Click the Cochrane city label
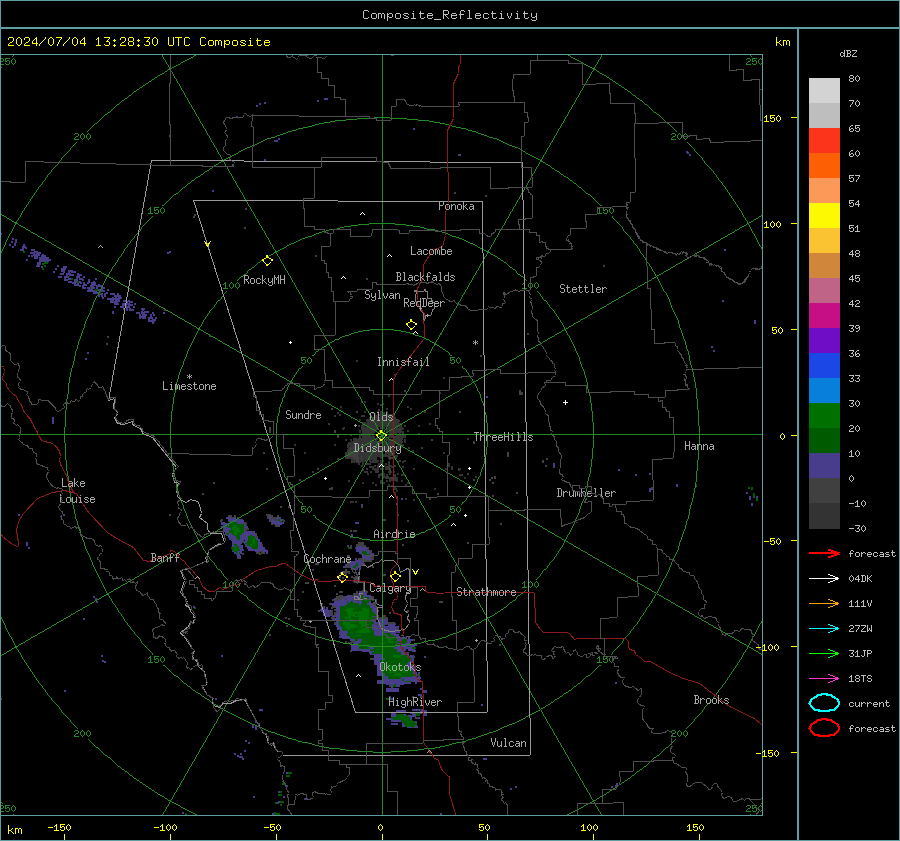This screenshot has height=841, width=900. pyautogui.click(x=327, y=559)
